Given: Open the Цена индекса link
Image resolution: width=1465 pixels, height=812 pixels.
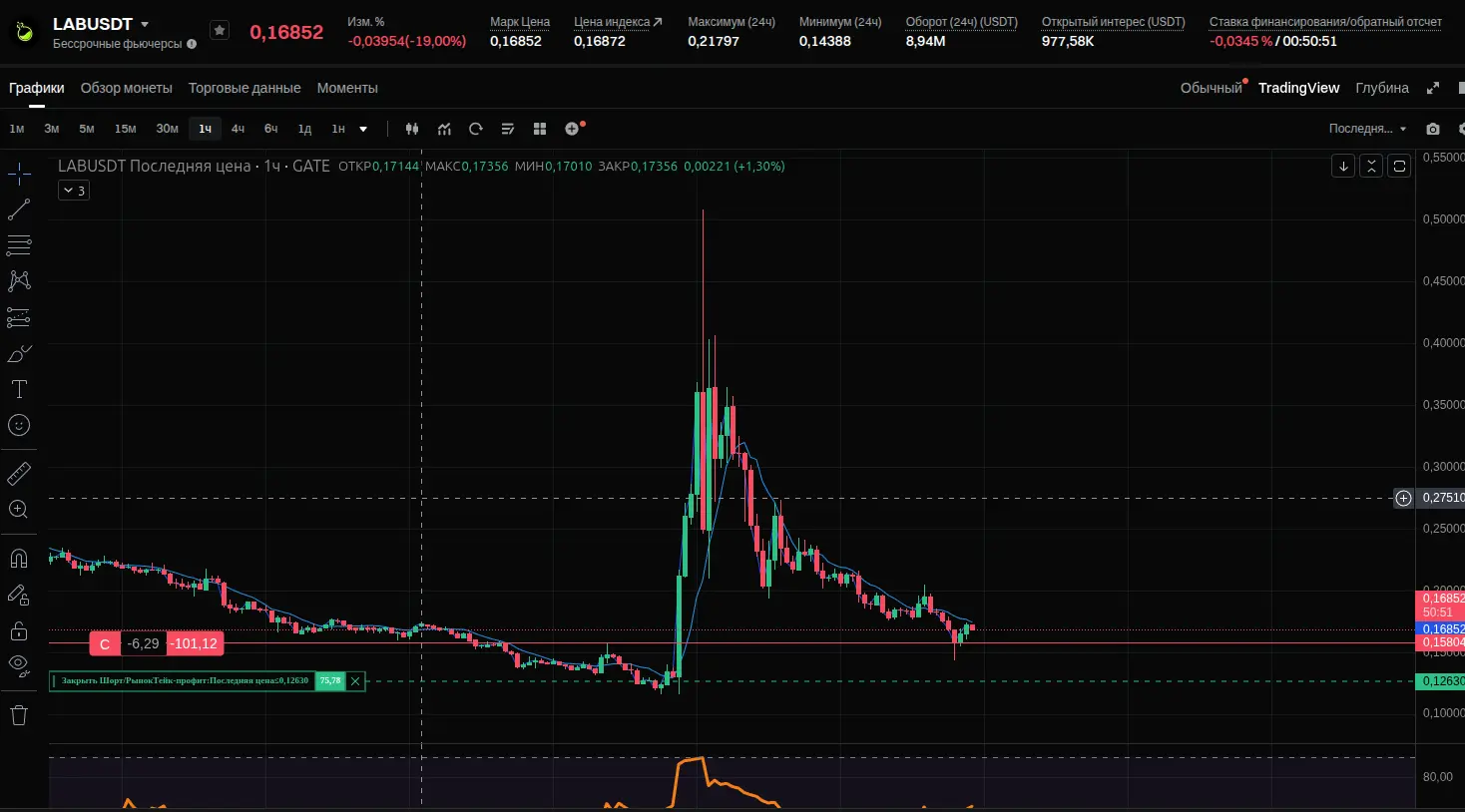Looking at the screenshot, I should point(618,22).
